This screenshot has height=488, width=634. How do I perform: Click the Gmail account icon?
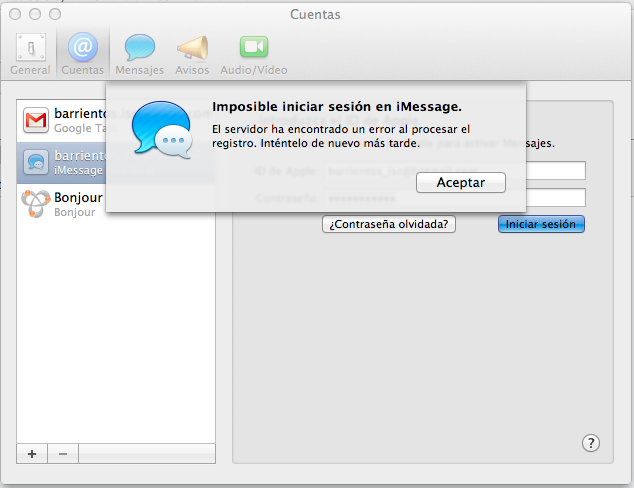pyautogui.click(x=36, y=120)
